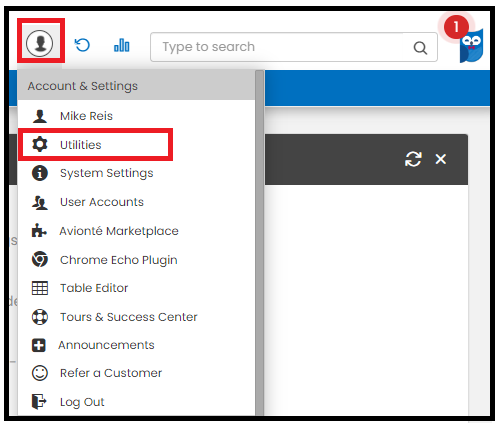This screenshot has width=501, height=423.
Task: Click the Tours & Success Center lifebuoy icon
Action: (40, 317)
